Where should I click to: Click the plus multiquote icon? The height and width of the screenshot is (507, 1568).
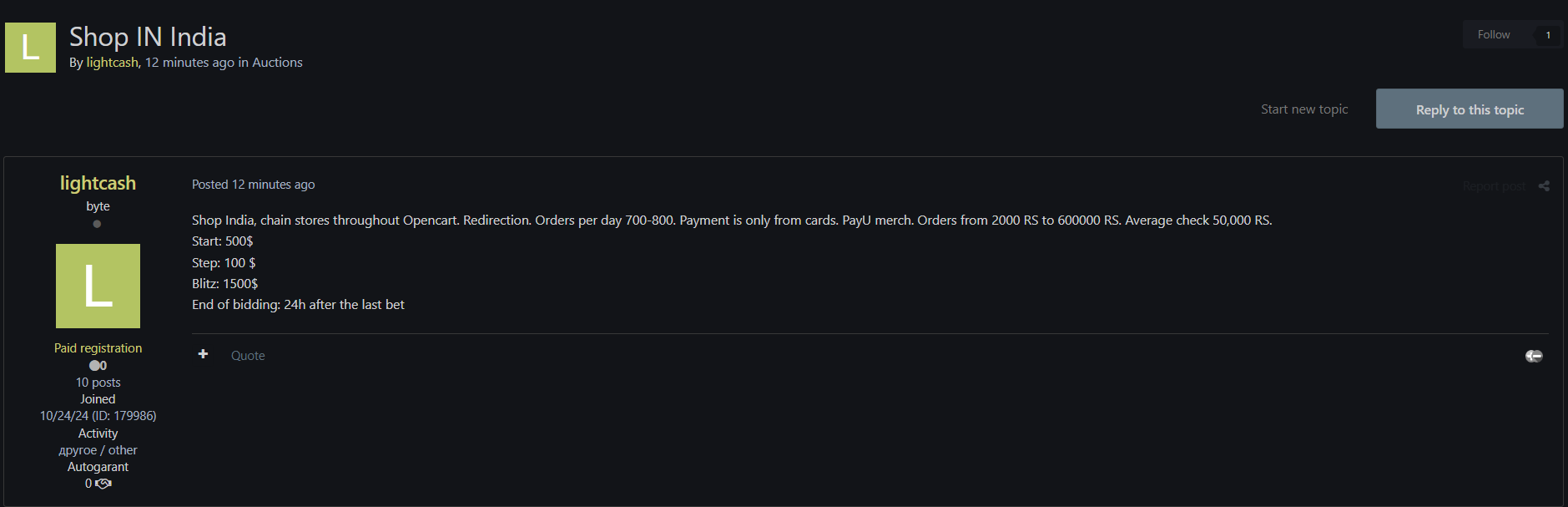coord(203,354)
